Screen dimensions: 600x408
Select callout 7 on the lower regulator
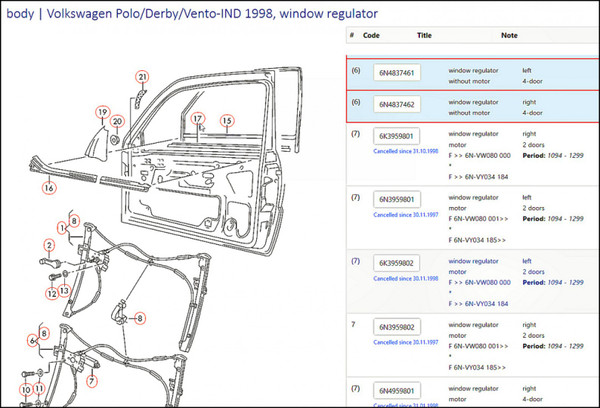(x=91, y=381)
